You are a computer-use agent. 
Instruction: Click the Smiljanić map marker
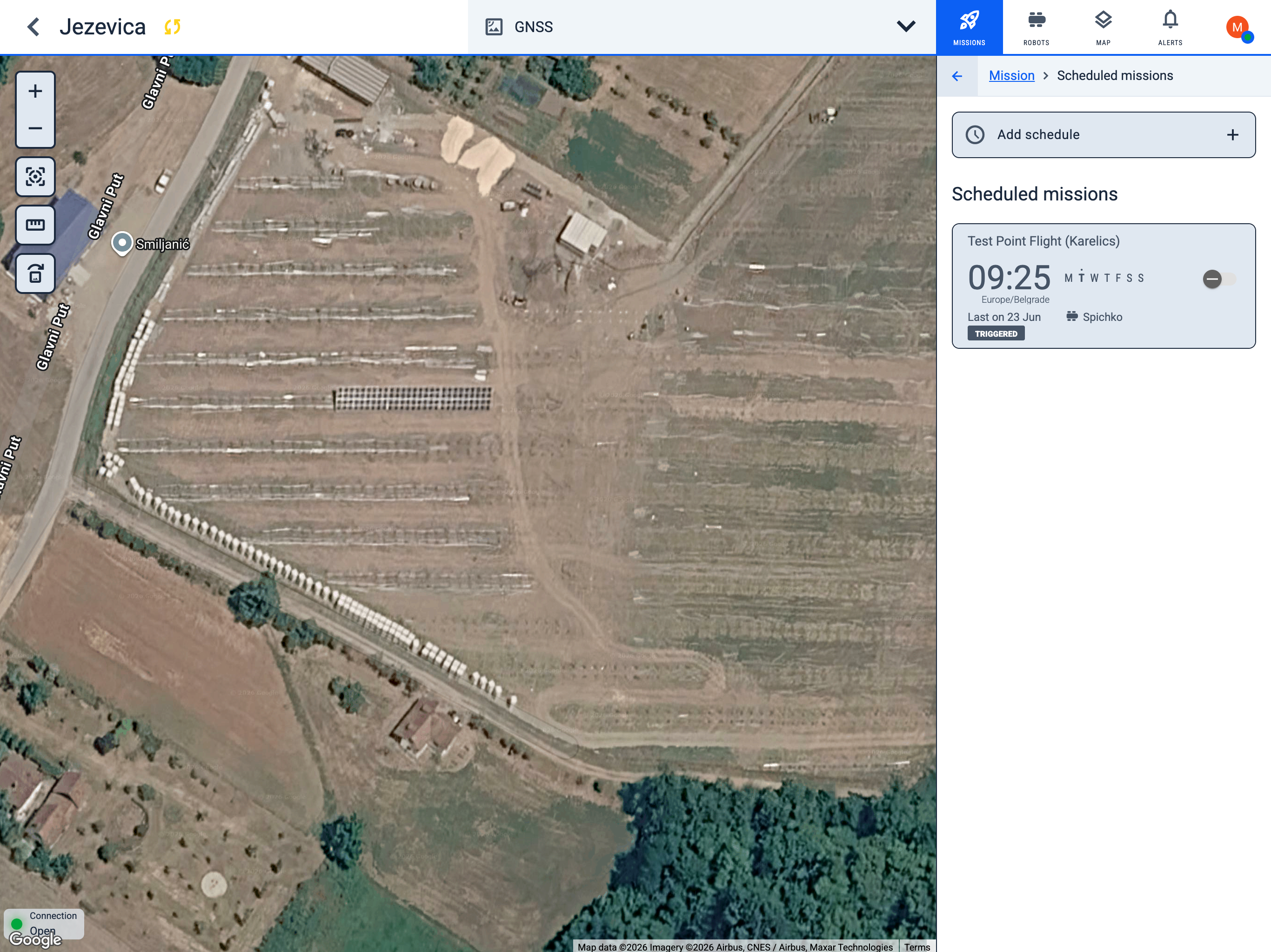point(122,244)
